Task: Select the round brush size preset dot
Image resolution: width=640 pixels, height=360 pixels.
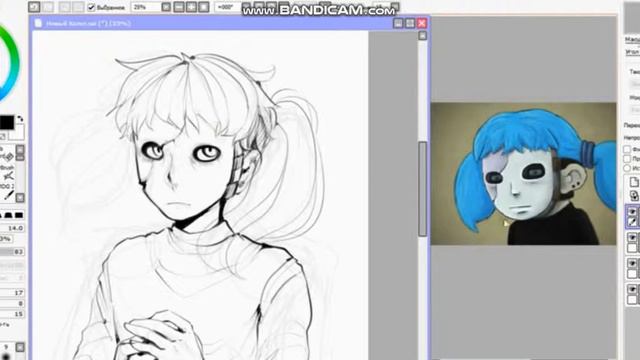Action: pos(6,357)
